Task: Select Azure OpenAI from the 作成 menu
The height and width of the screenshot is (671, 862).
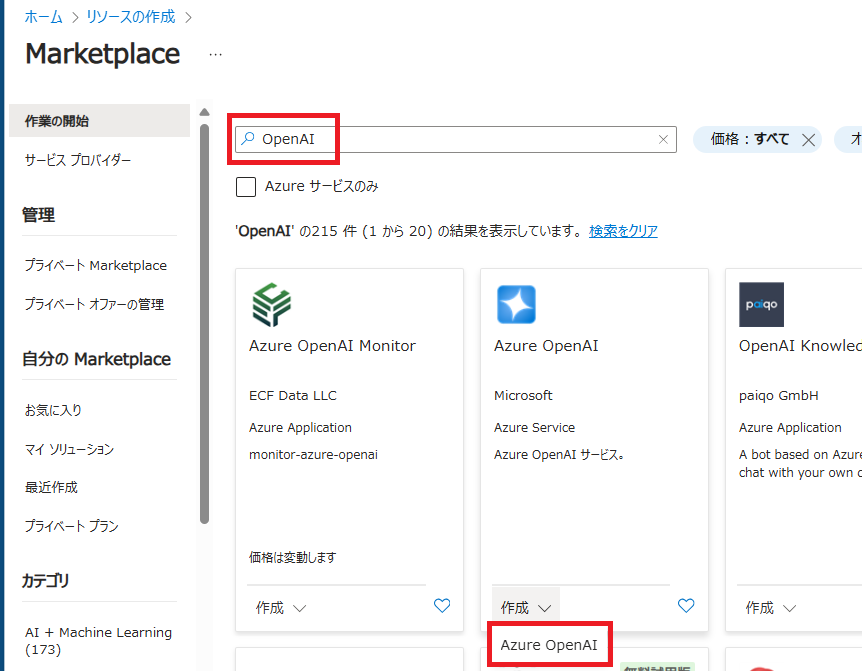Action: (549, 645)
